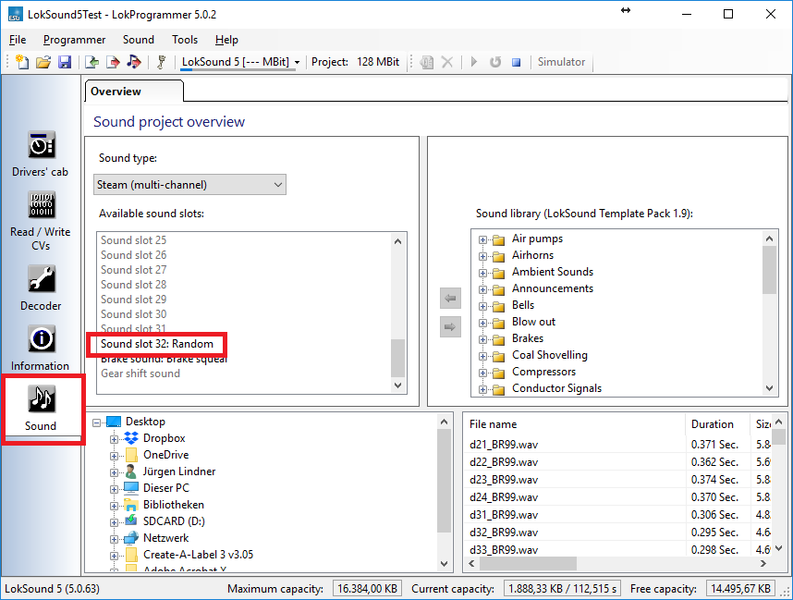Select Sound slot 32: Random

(157, 344)
